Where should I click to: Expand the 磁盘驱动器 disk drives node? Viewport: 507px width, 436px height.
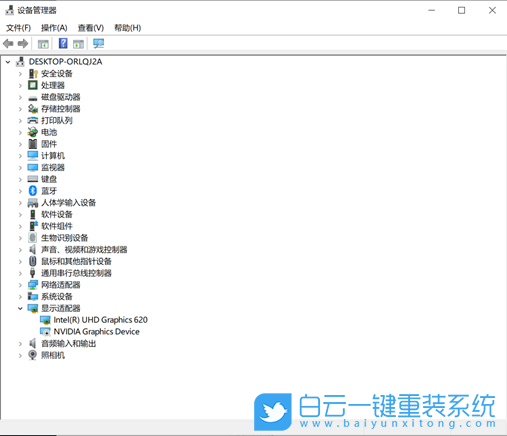coord(20,97)
